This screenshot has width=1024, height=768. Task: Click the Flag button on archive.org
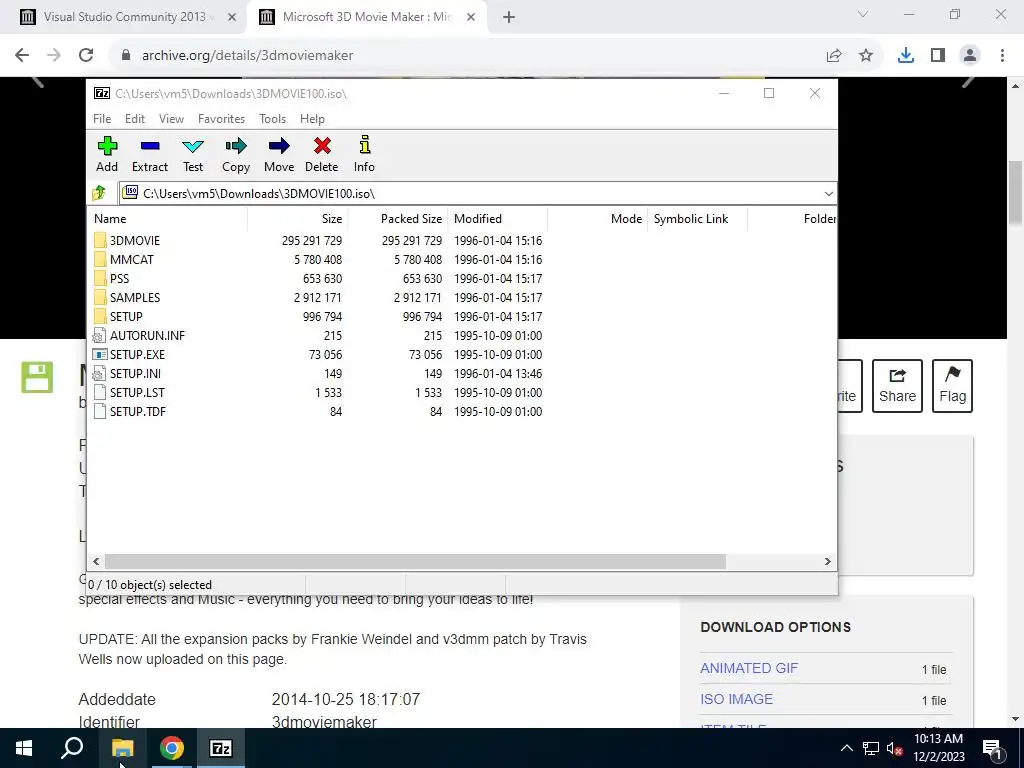pyautogui.click(x=952, y=385)
